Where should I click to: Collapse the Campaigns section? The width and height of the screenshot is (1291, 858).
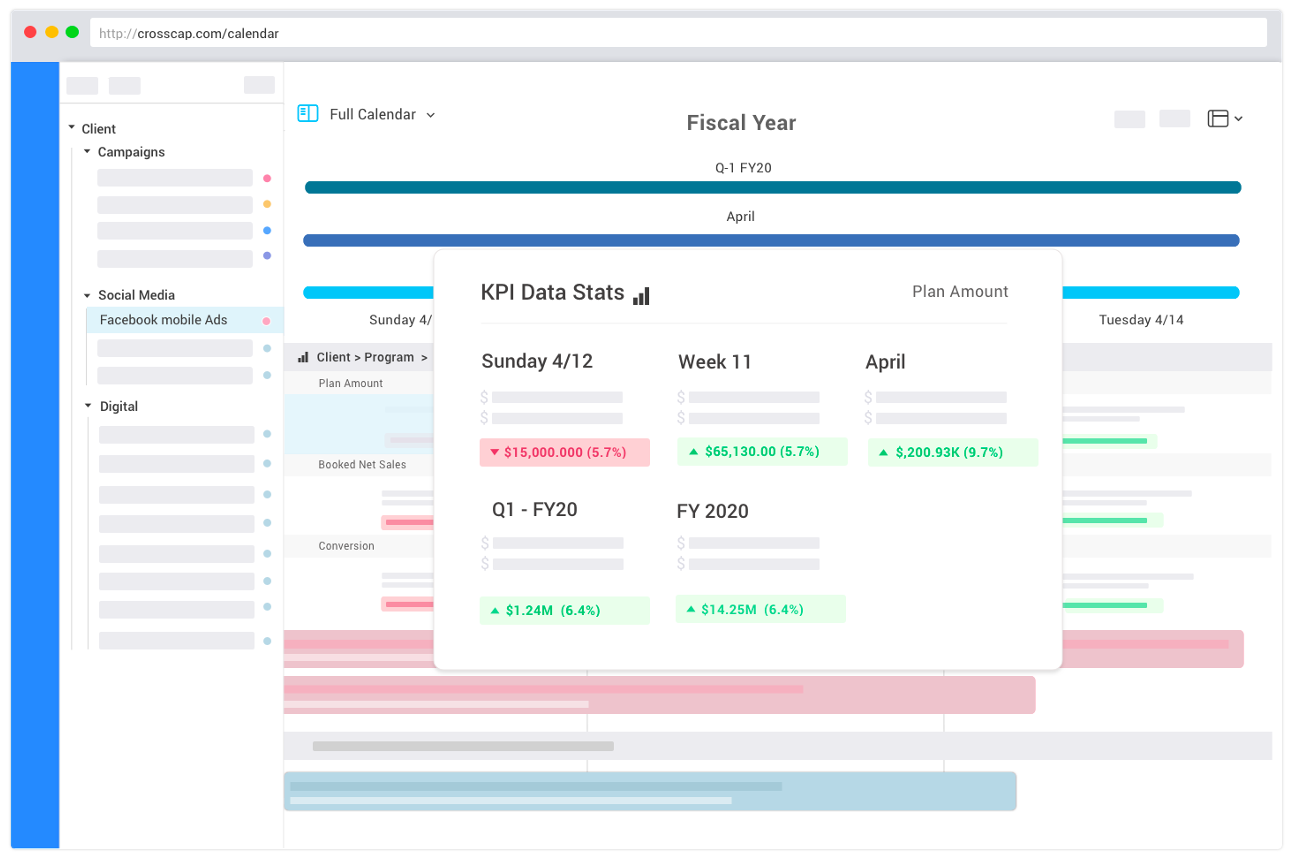(x=87, y=152)
